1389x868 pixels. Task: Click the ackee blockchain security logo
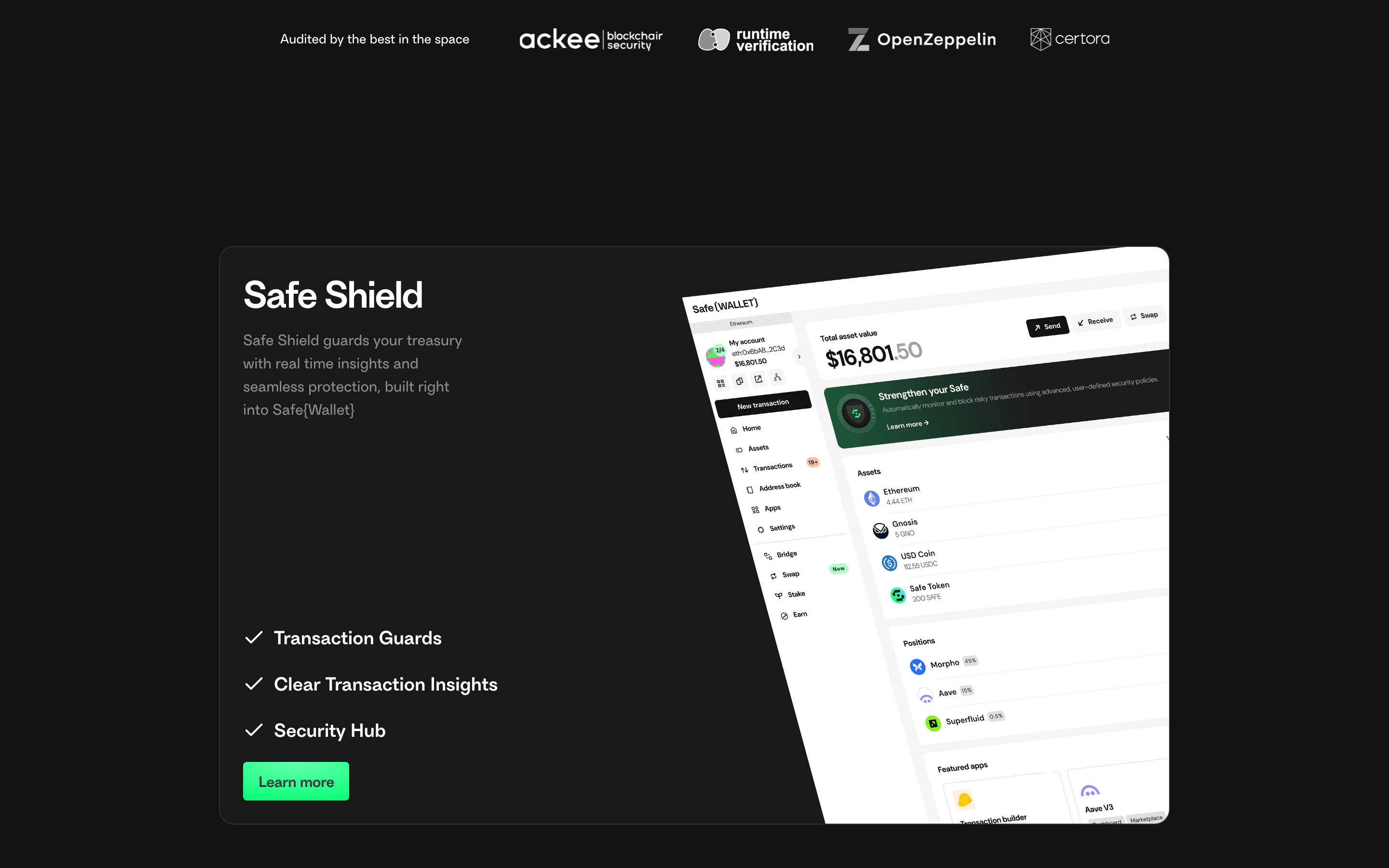[591, 39]
